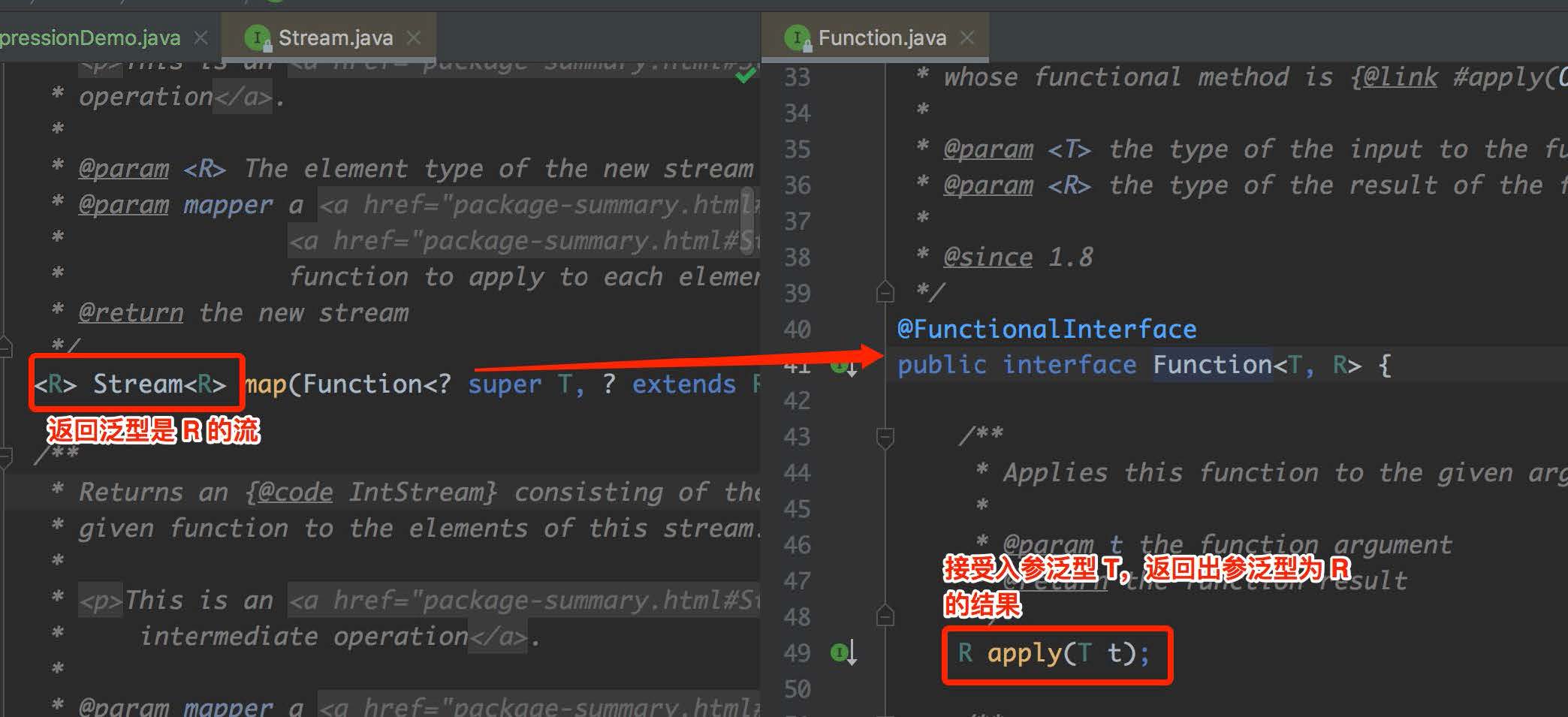
Task: Close the Stream.java tab
Action: click(414, 38)
